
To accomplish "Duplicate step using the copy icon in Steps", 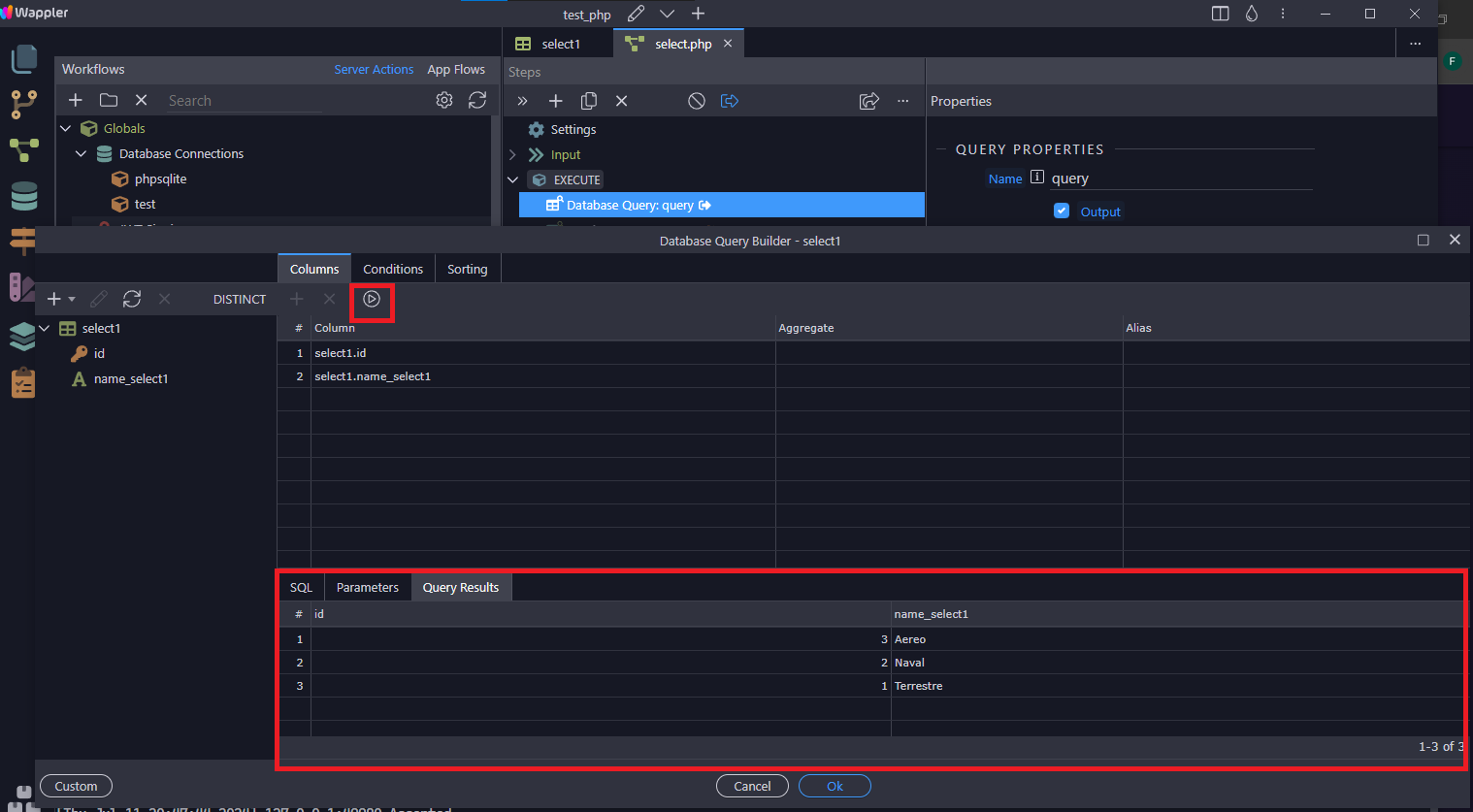I will (x=589, y=101).
